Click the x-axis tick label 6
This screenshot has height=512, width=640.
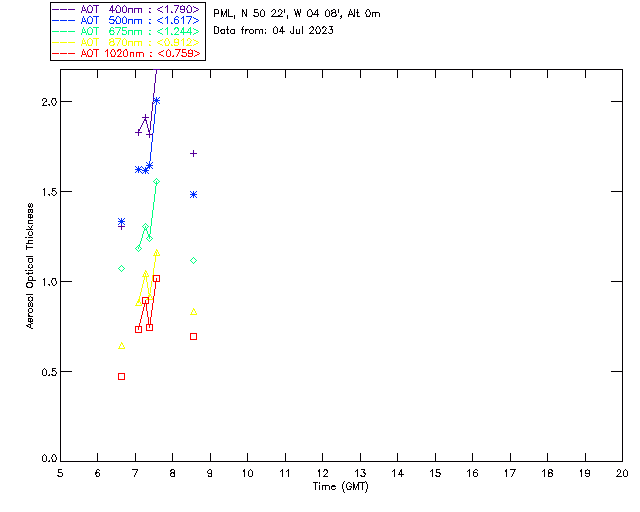point(98,473)
